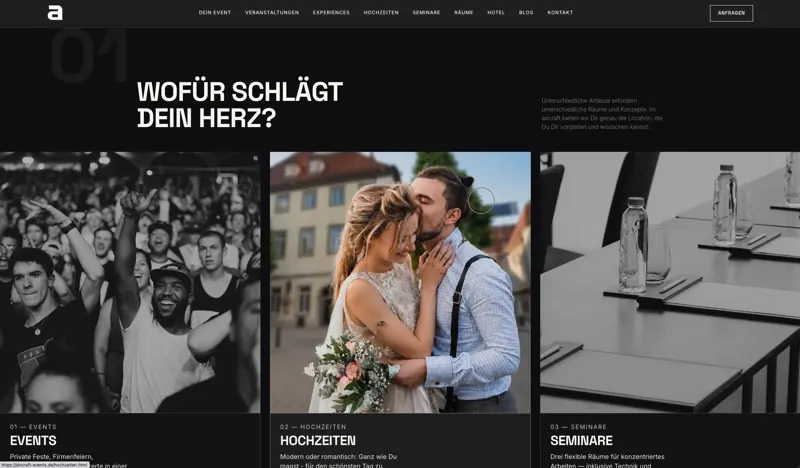Click the HOCHZEITEN card heading
The height and width of the screenshot is (468, 800).
pyautogui.click(x=318, y=440)
